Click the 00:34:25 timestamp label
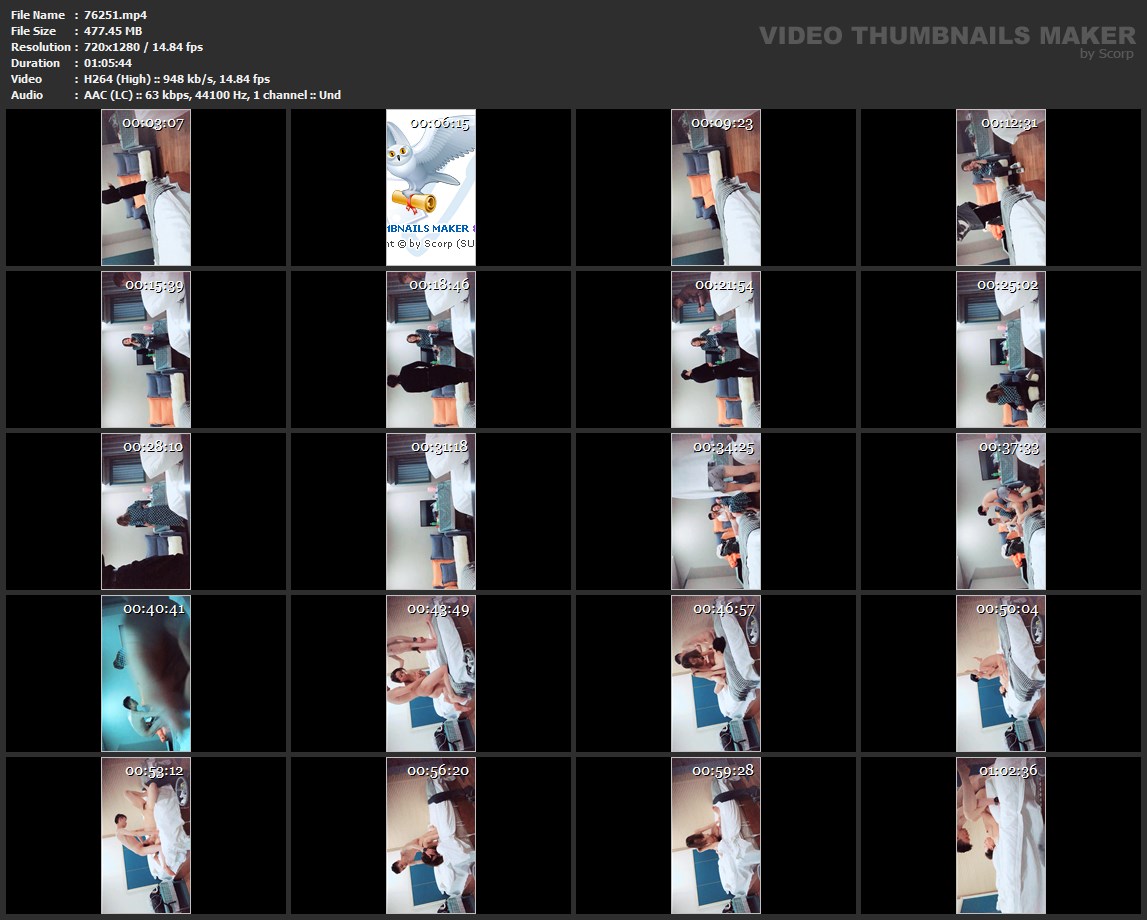 pyautogui.click(x=724, y=447)
